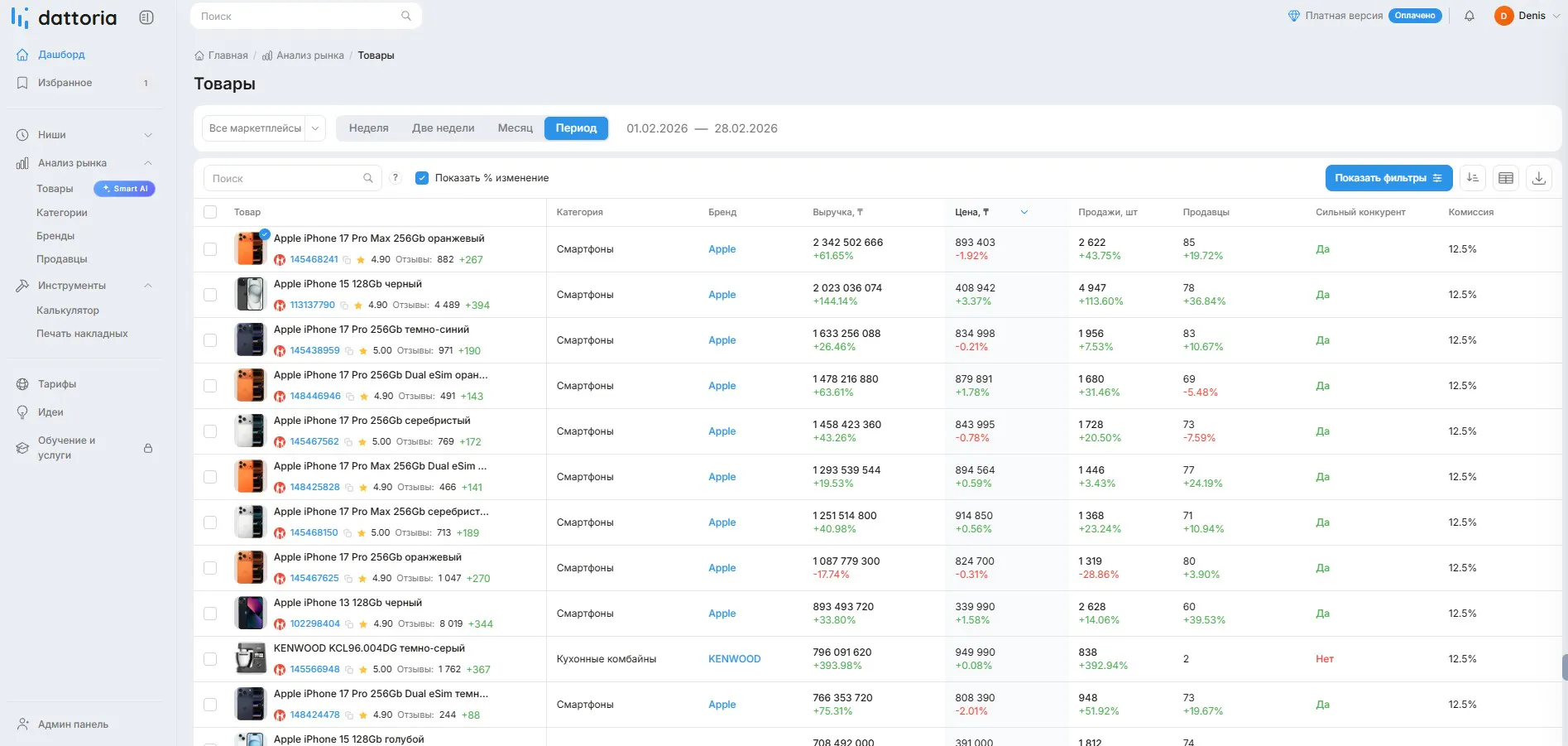Click thumbnail of iPhone 17 Pro 256Gb темно-синий
The height and width of the screenshot is (746, 1568).
pos(250,339)
